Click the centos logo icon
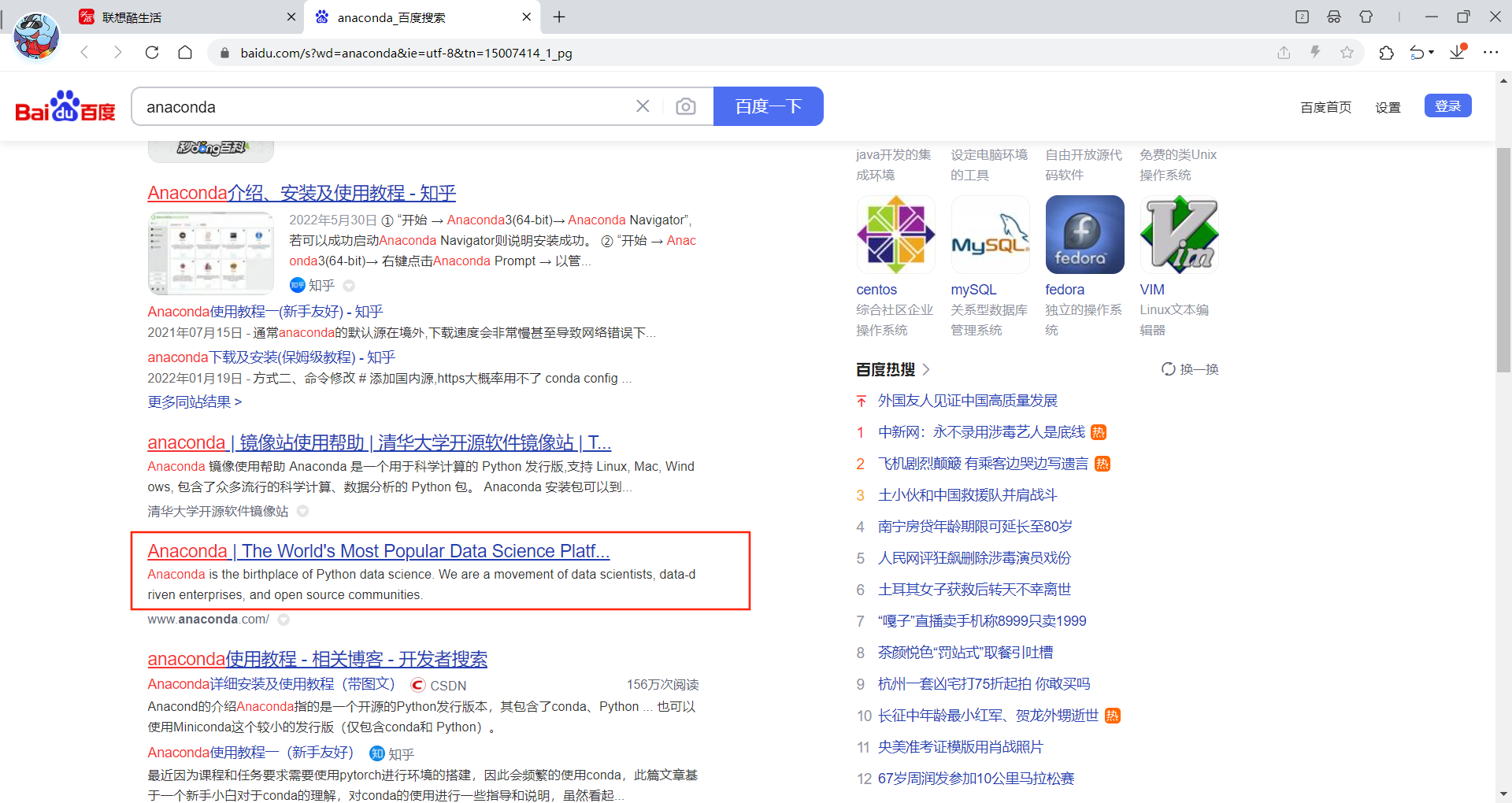1512x803 pixels. (895, 235)
